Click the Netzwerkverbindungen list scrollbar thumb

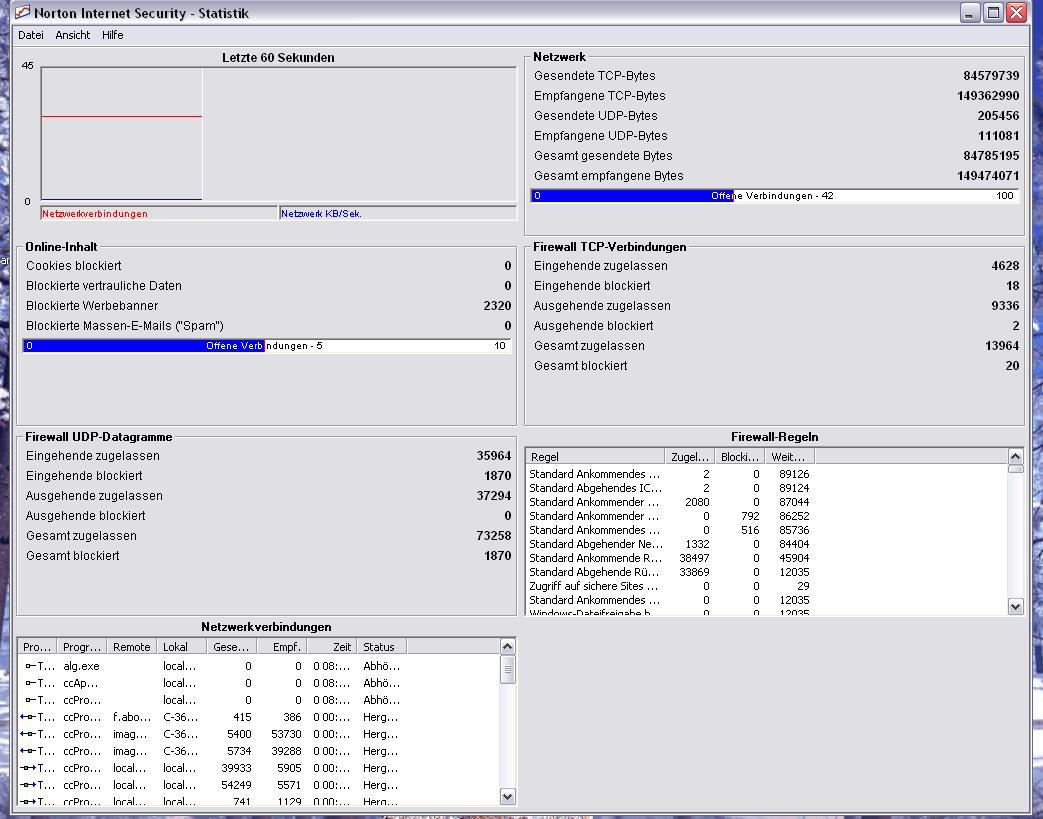(x=507, y=669)
